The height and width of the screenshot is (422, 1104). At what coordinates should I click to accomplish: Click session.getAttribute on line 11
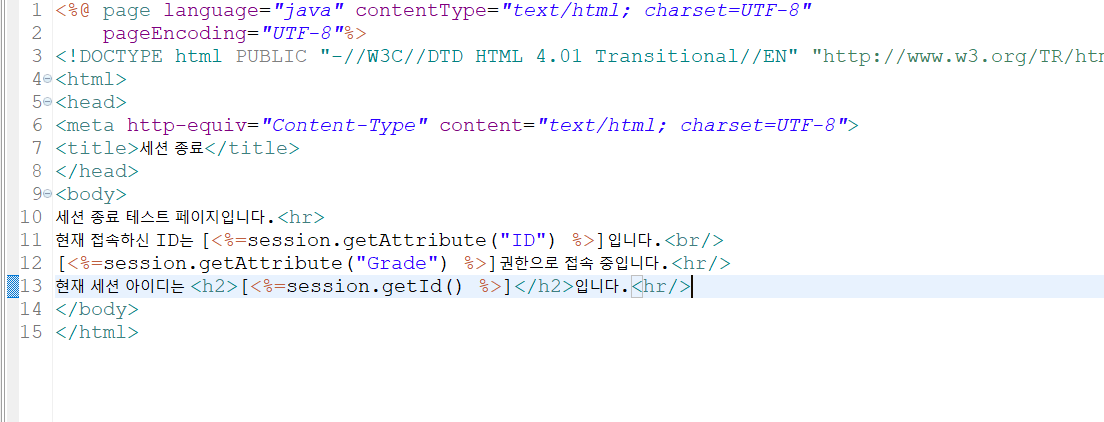(x=368, y=240)
